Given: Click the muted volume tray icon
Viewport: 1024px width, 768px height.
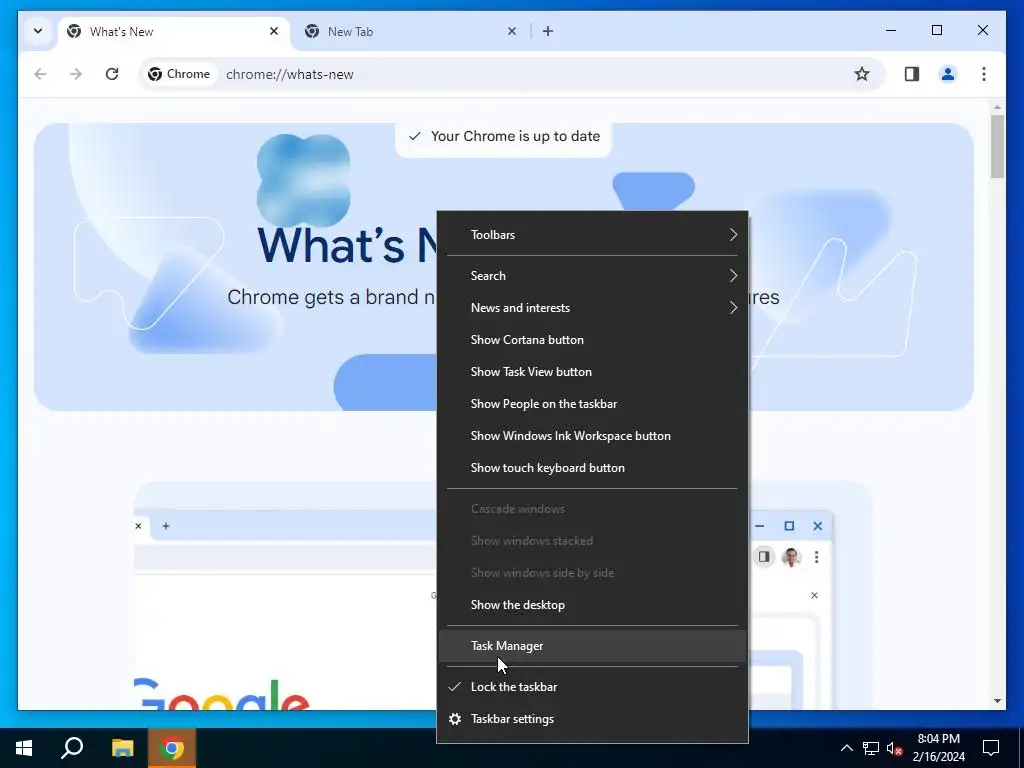Looking at the screenshot, I should tap(895, 748).
